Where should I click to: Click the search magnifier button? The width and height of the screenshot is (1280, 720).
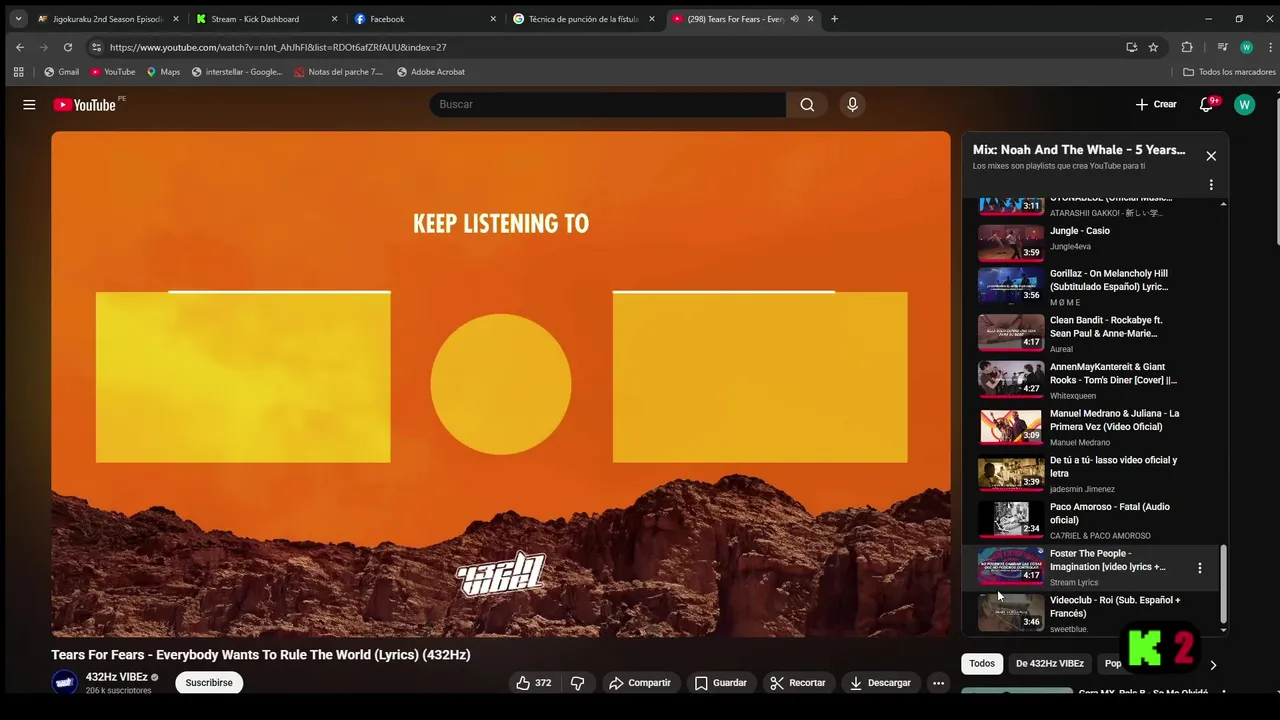(x=807, y=105)
